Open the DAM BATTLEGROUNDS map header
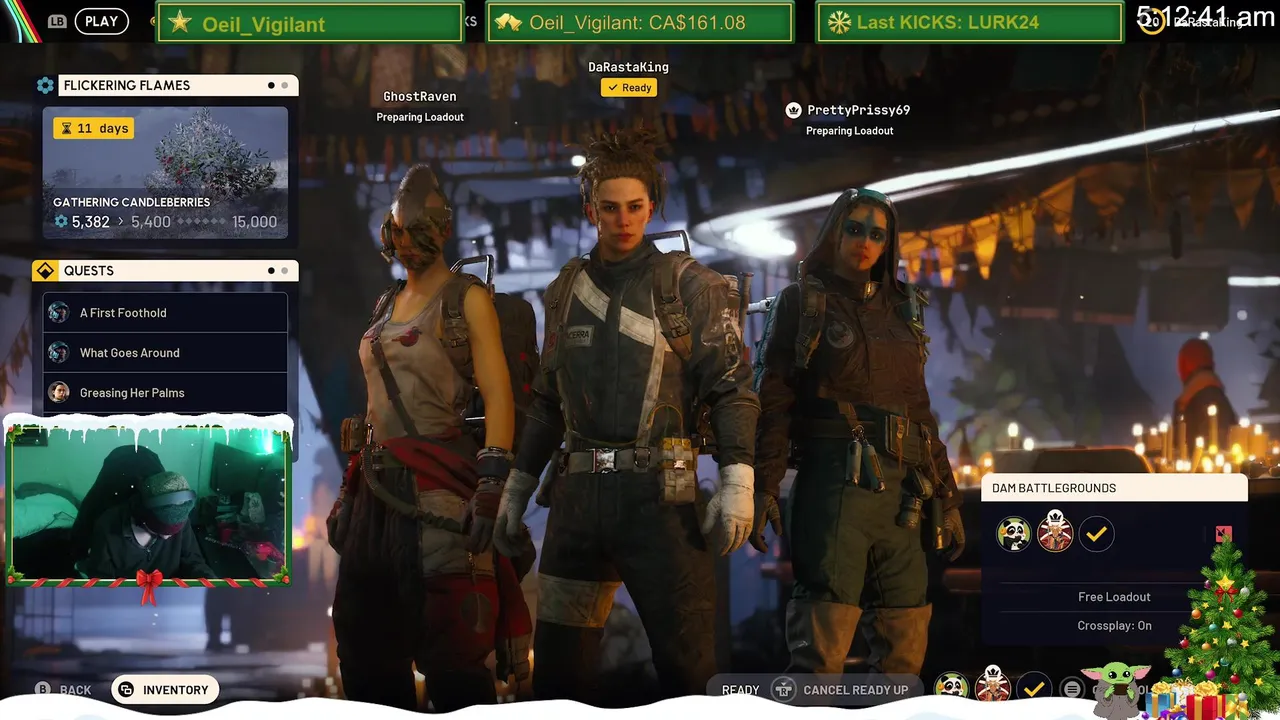This screenshot has width=1280, height=720. click(1114, 488)
